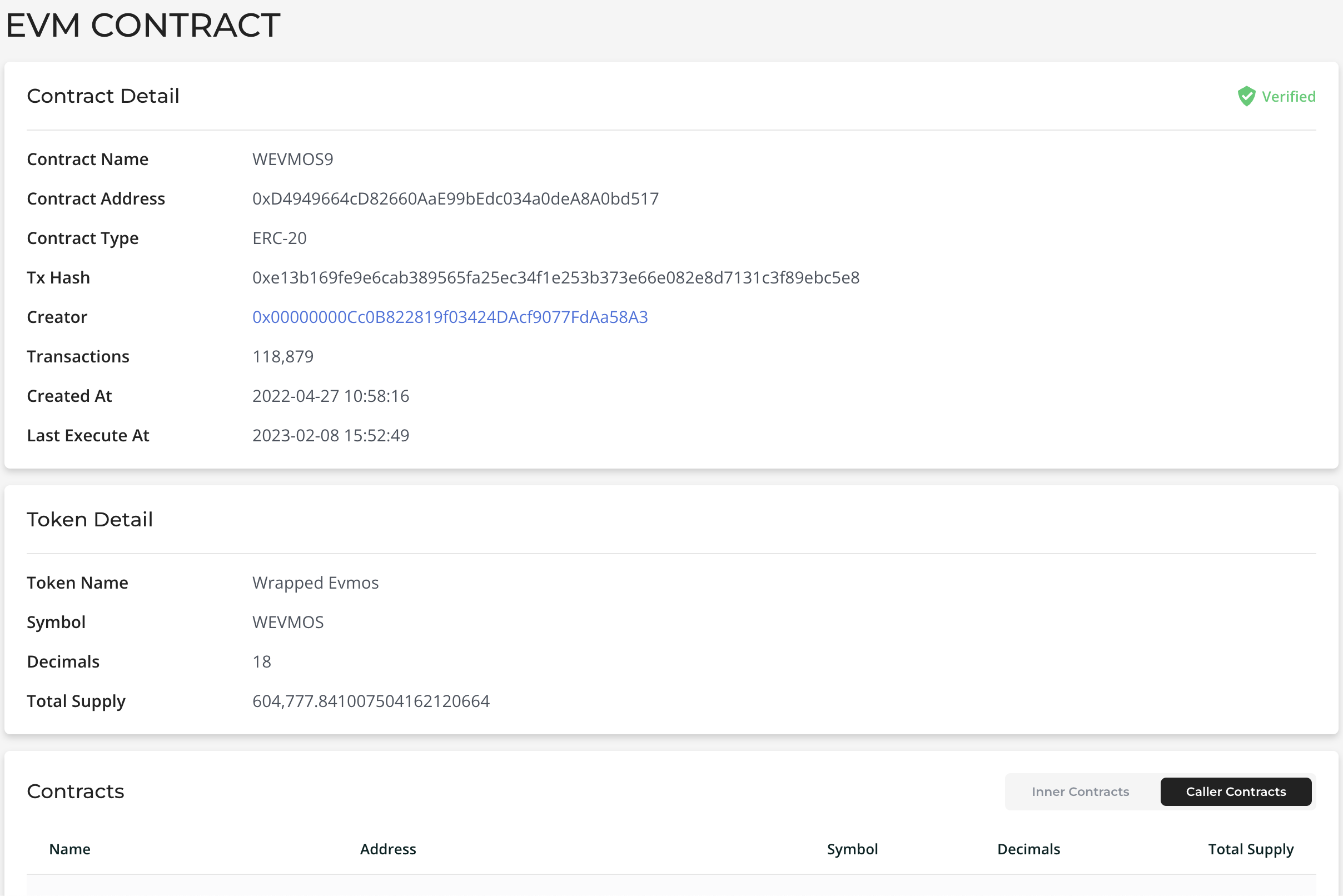Screen dimensions: 1343x896
Task: Click the Tx Hash value 0xe13b169fe...
Action: pyautogui.click(x=556, y=278)
